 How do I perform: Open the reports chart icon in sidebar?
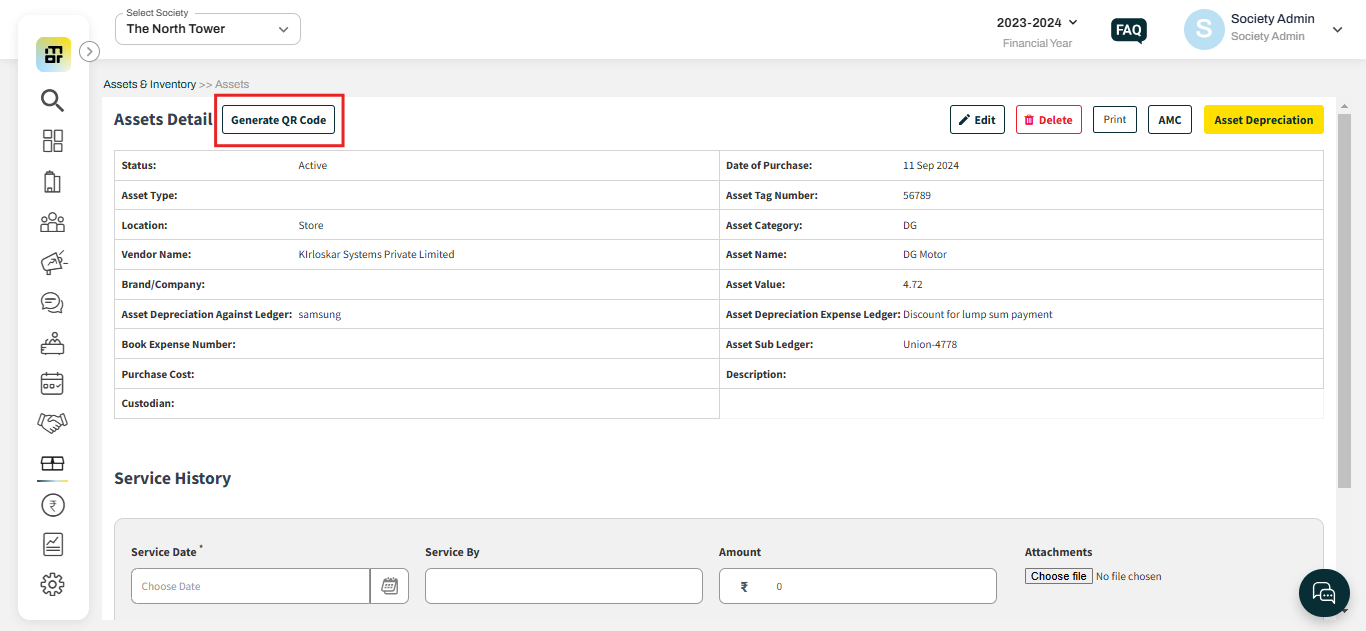tap(53, 544)
